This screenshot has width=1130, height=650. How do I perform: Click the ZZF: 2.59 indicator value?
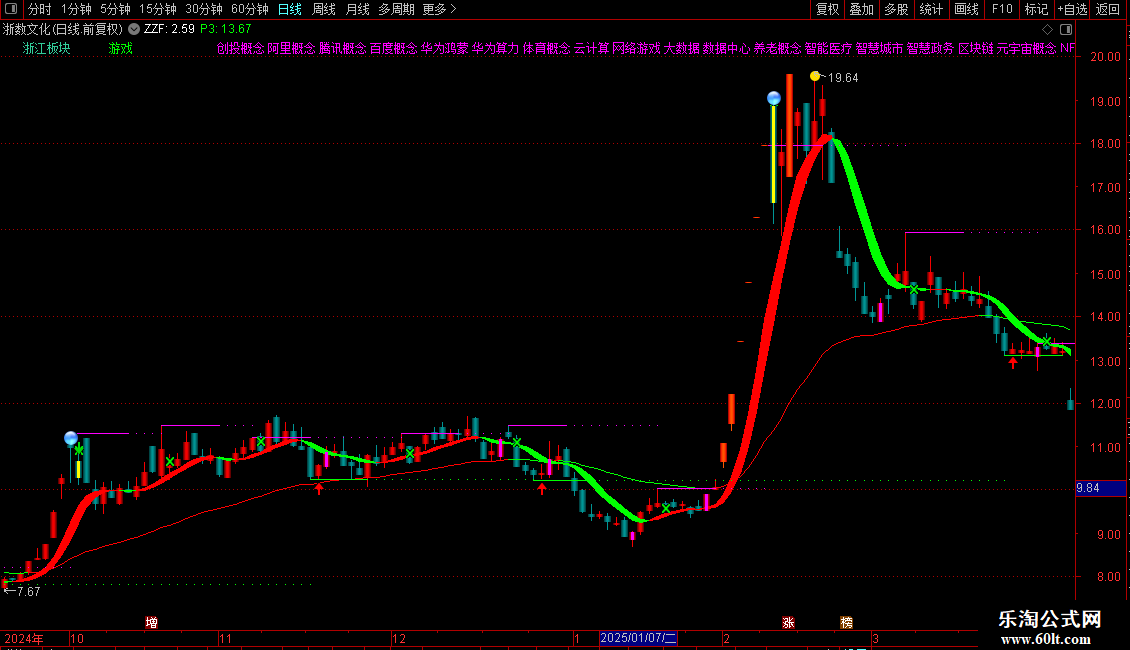(169, 29)
